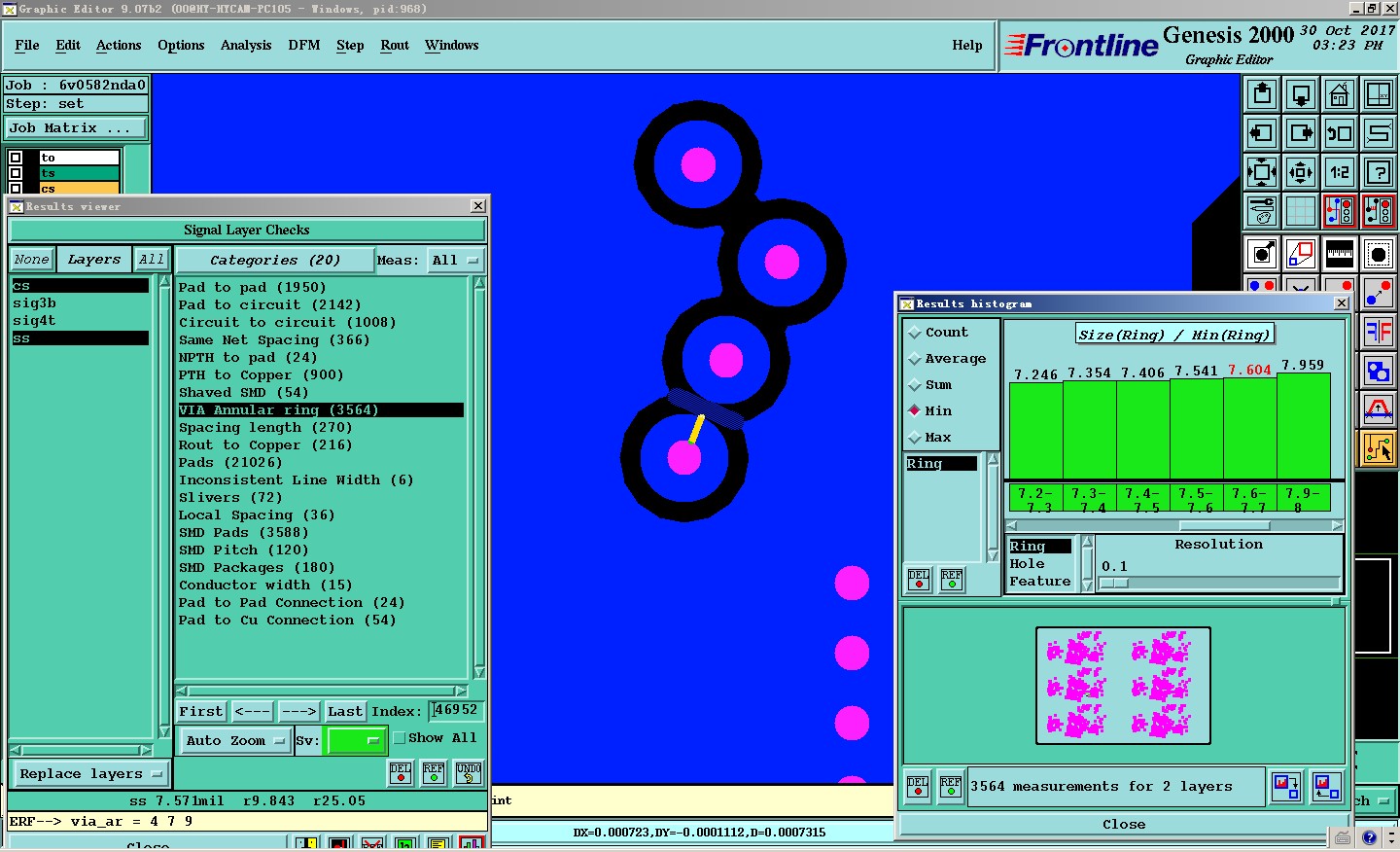Open the Auto Zoom dropdown
Screen dimensions: 1400x852
click(235, 741)
